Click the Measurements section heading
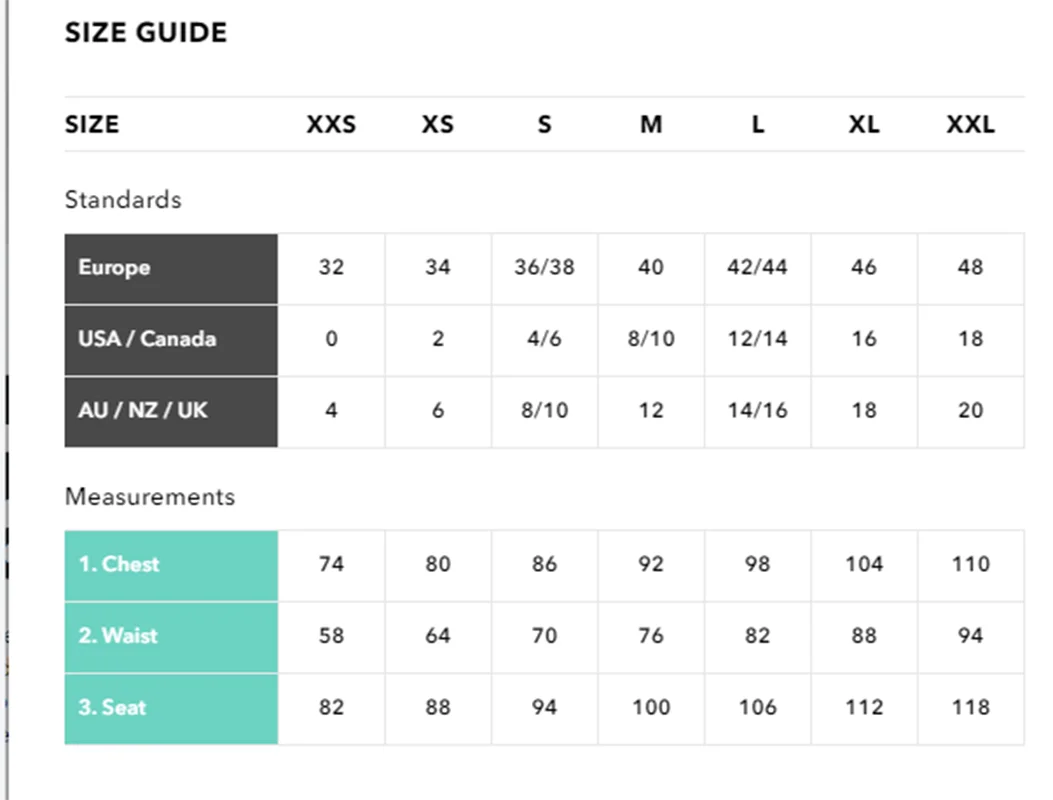Screen dimensions: 1053x800 [150, 497]
